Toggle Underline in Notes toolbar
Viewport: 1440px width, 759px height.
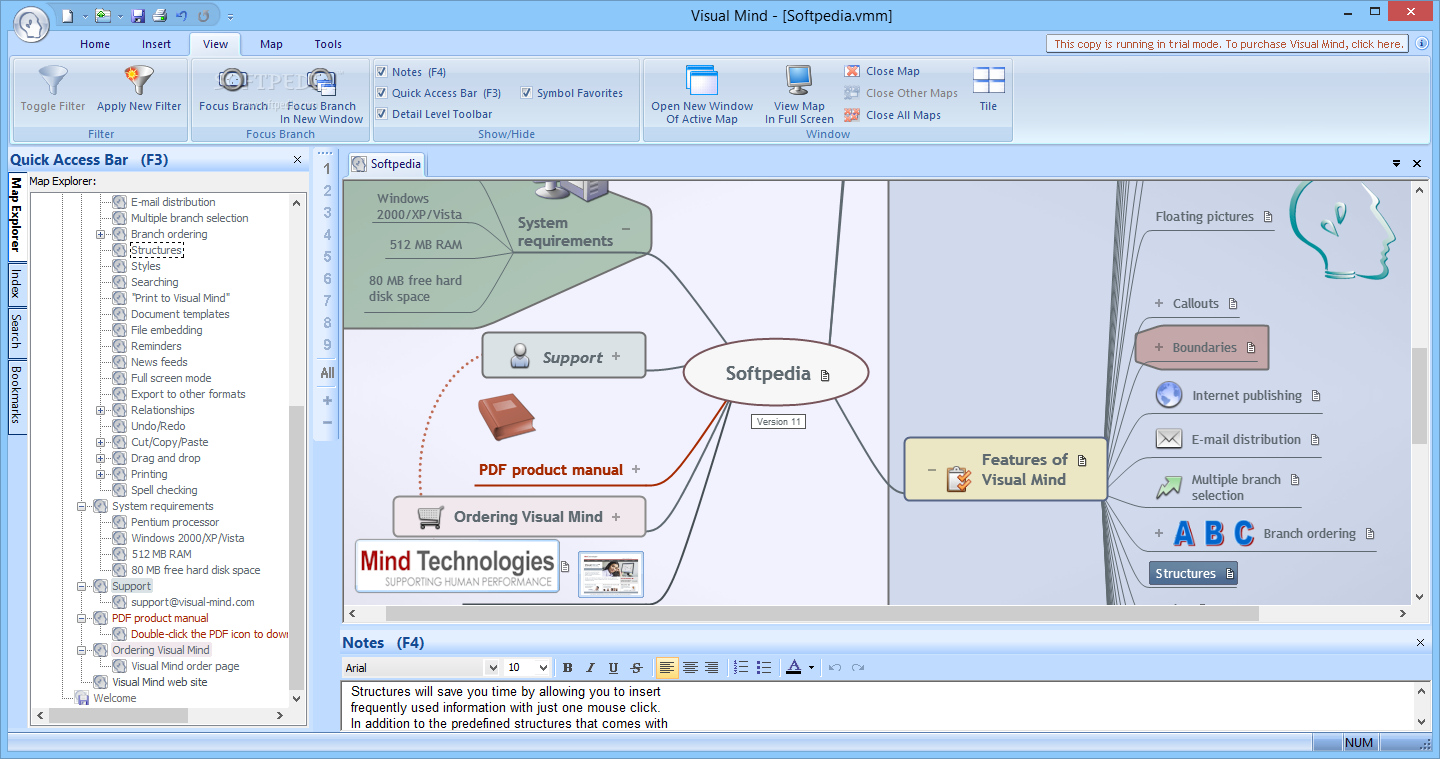click(613, 667)
